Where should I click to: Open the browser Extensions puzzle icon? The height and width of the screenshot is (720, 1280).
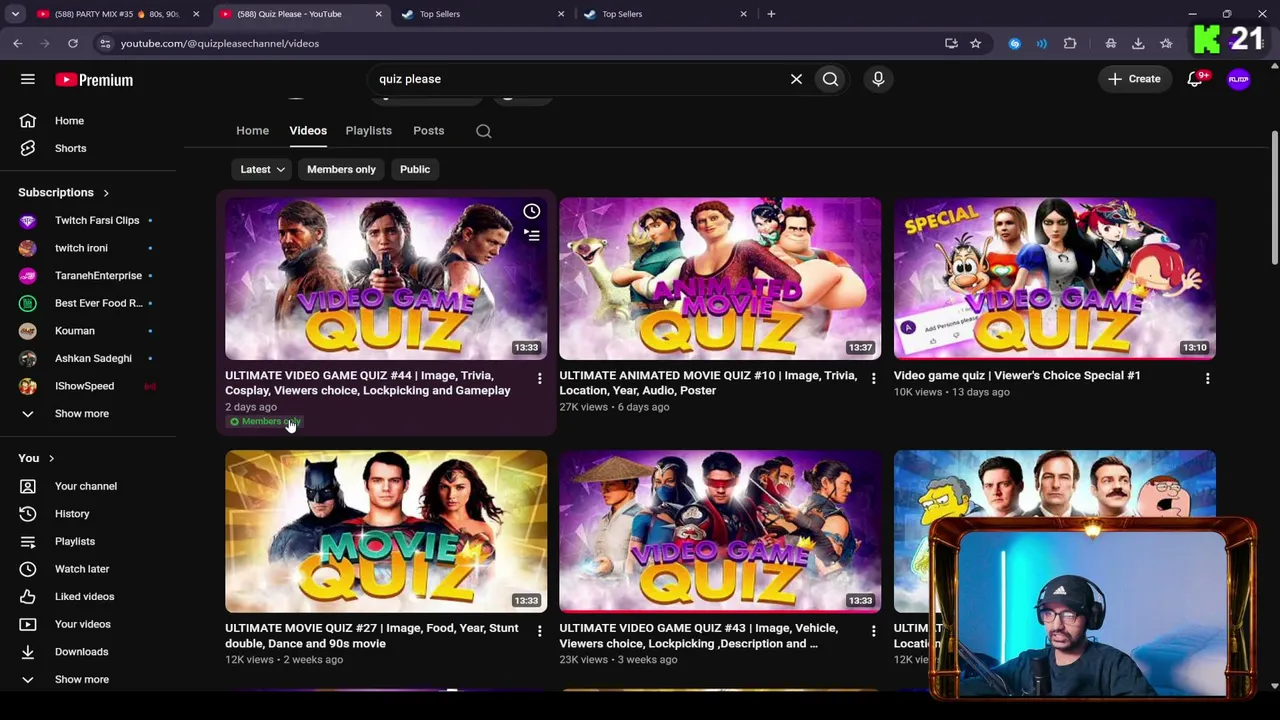[1070, 43]
